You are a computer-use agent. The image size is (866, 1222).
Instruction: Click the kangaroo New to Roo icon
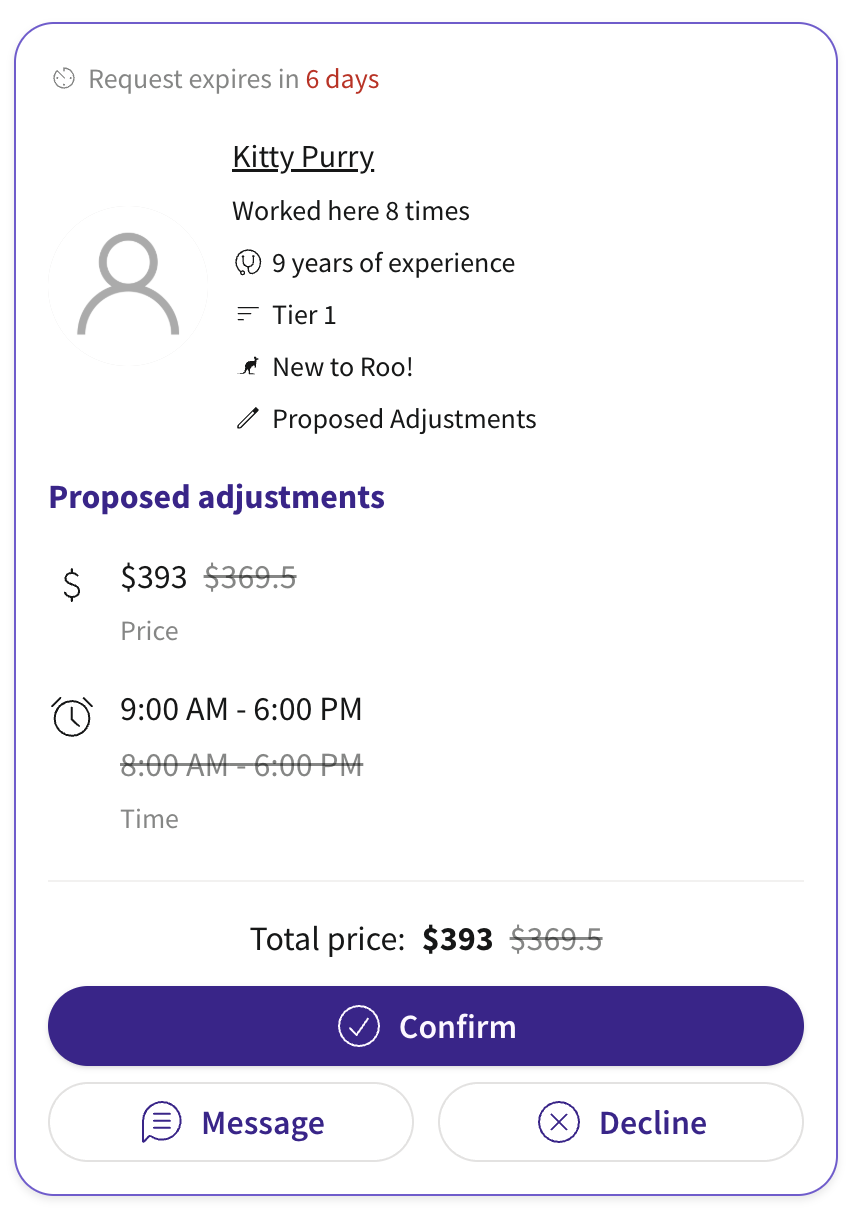(247, 367)
